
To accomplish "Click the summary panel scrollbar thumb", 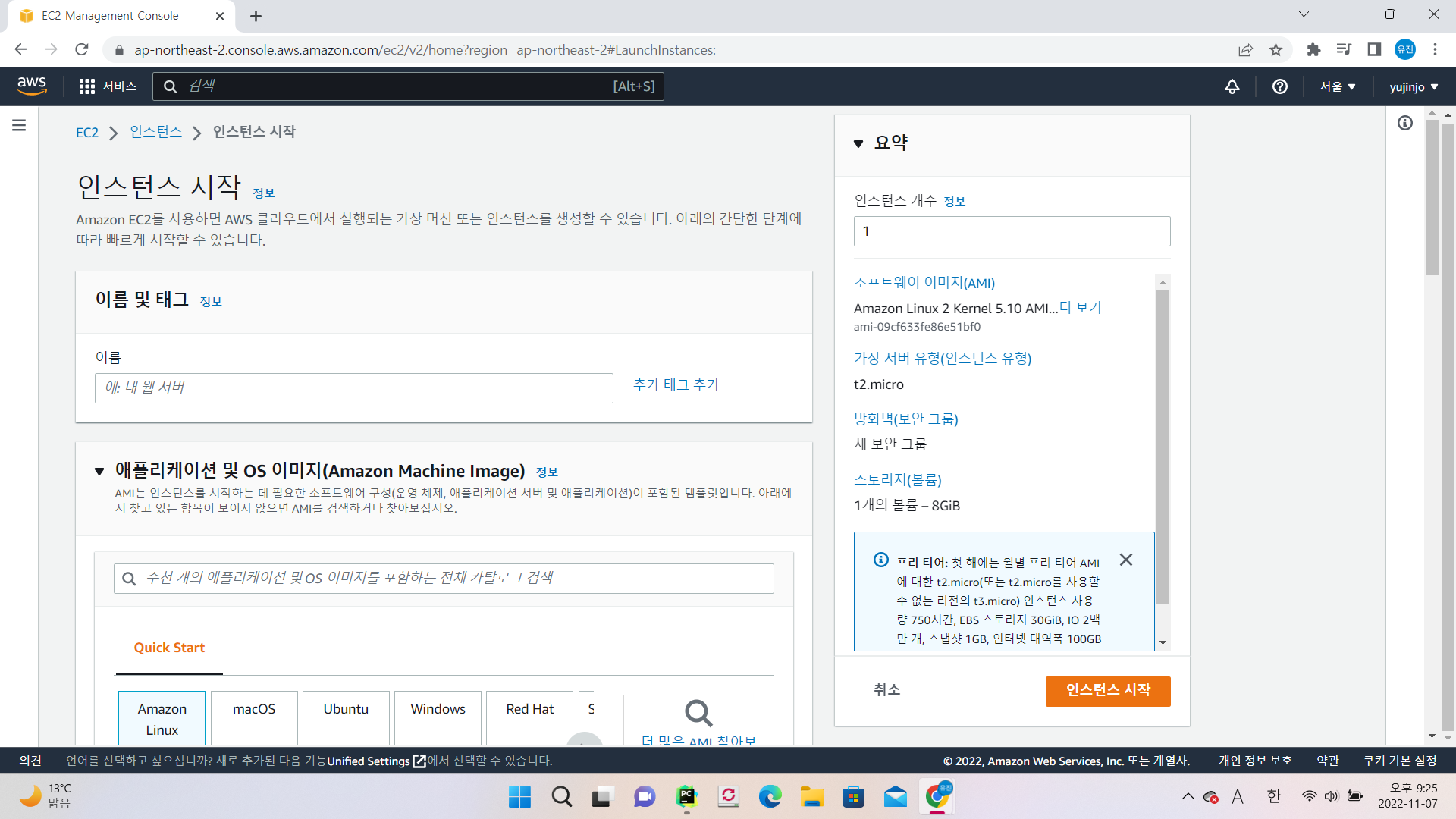I will tap(1163, 446).
